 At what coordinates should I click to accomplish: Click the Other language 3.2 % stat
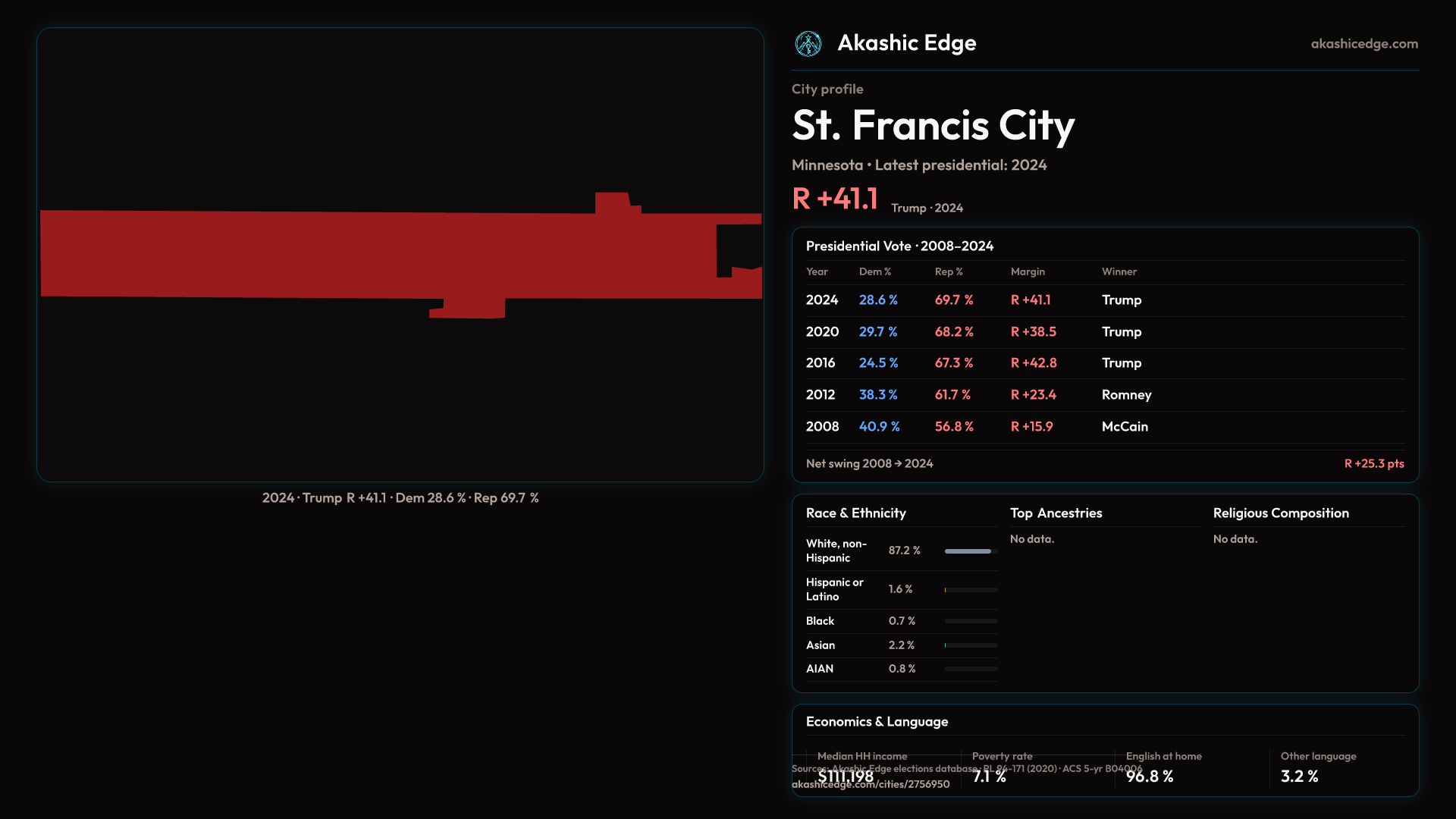(1299, 777)
